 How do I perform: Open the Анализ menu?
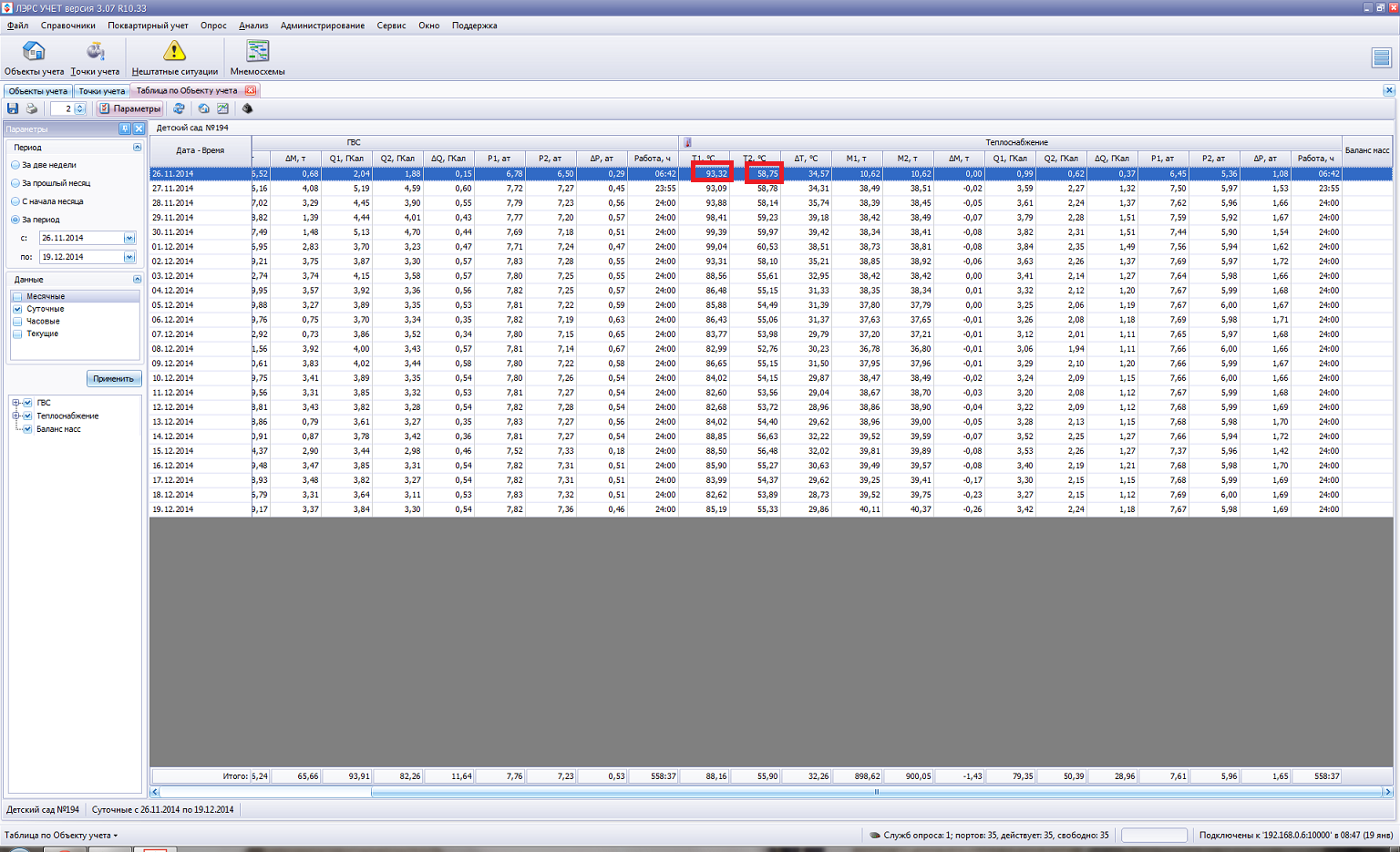[253, 26]
